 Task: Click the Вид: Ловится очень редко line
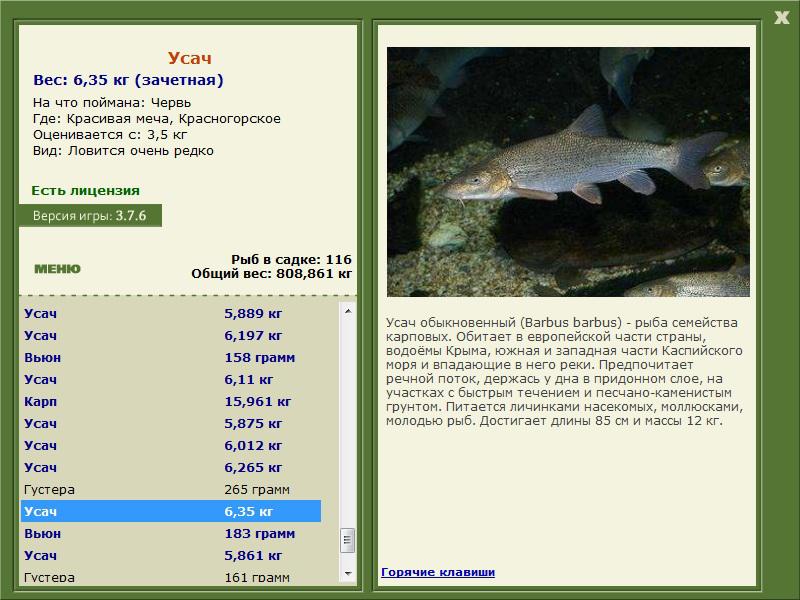123,151
